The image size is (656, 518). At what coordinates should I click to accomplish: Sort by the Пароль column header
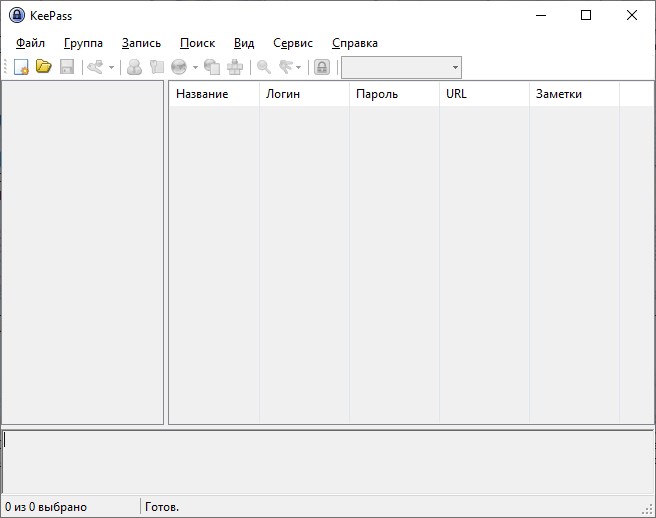point(377,94)
